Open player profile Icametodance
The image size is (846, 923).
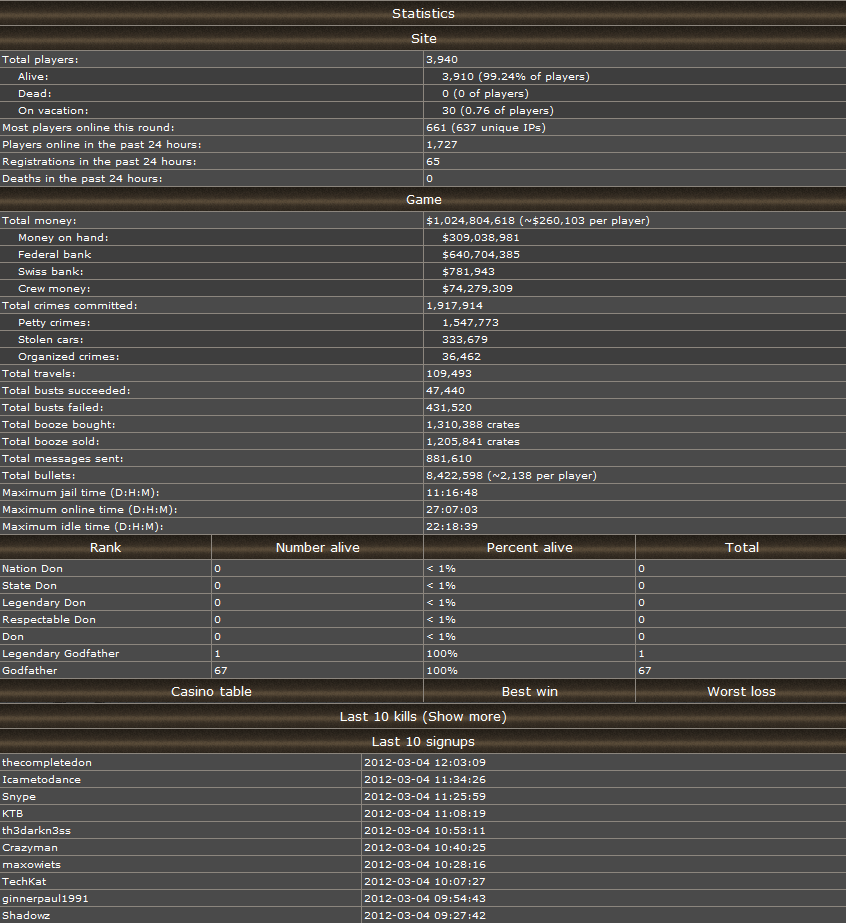click(41, 779)
